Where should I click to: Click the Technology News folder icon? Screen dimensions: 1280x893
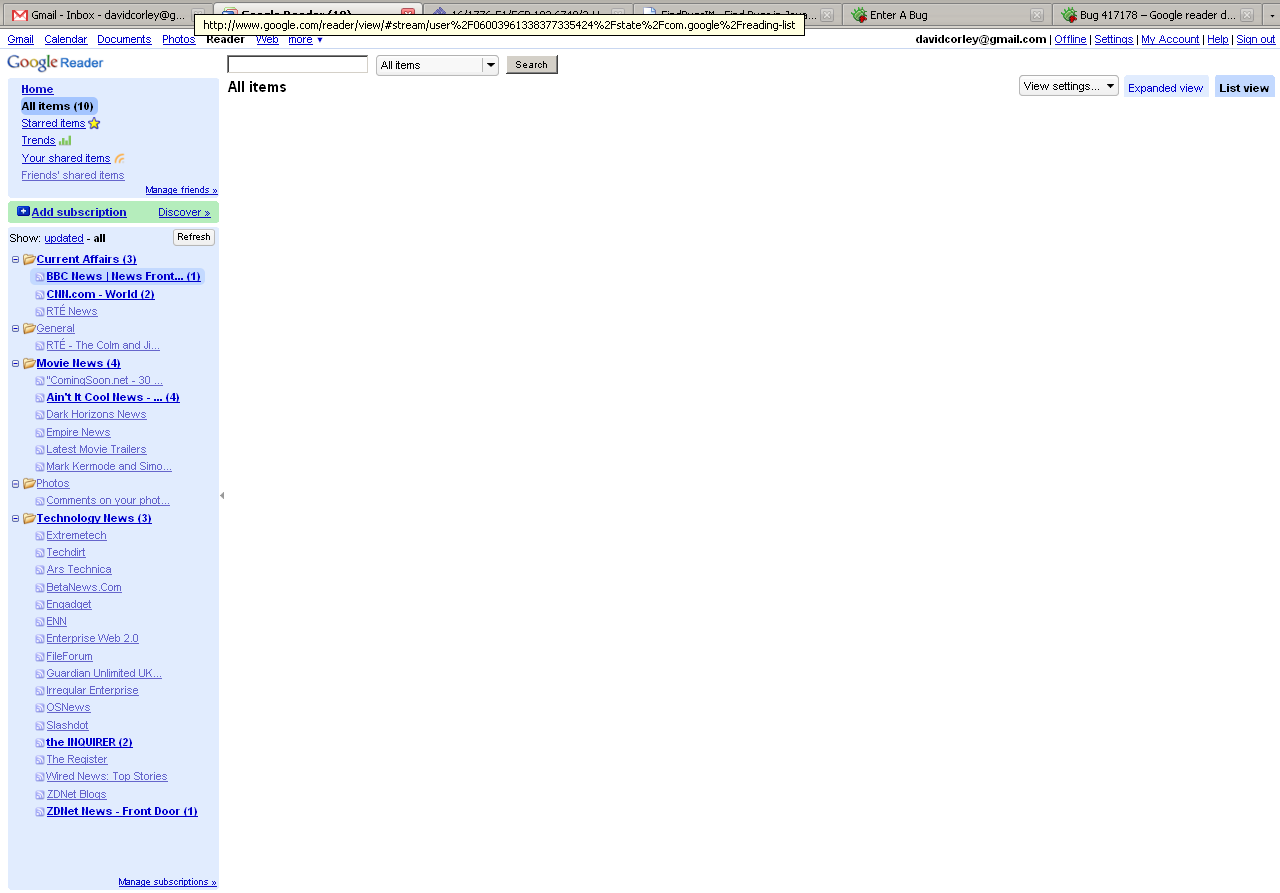29,519
